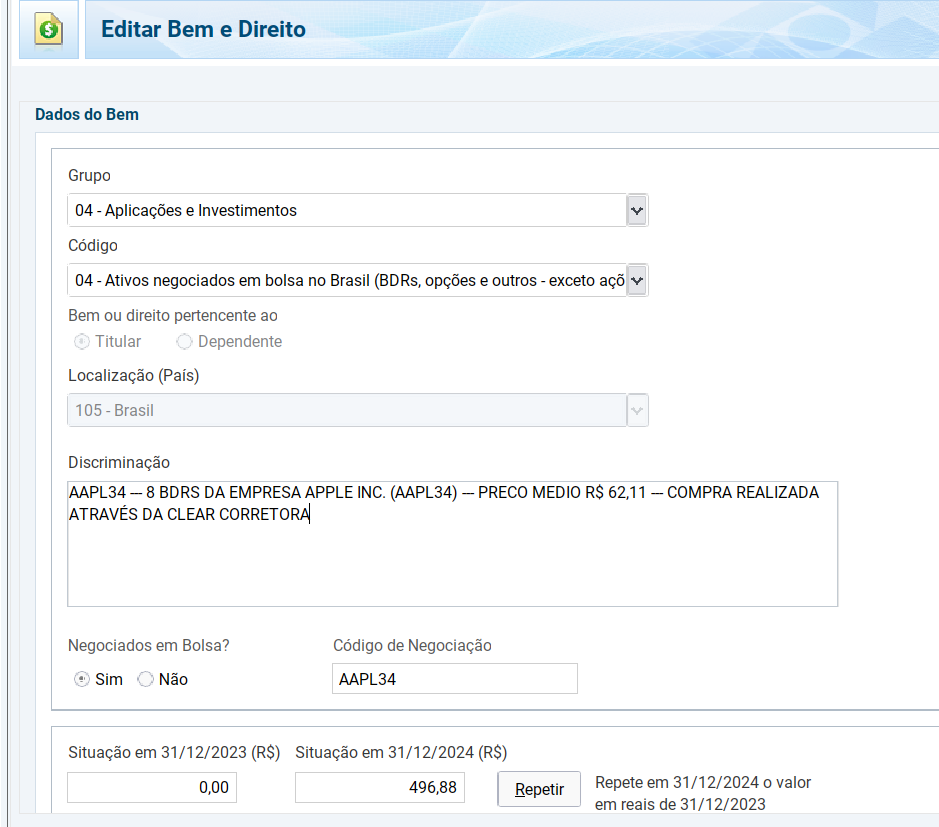Select the Dependente radio button

tap(184, 342)
